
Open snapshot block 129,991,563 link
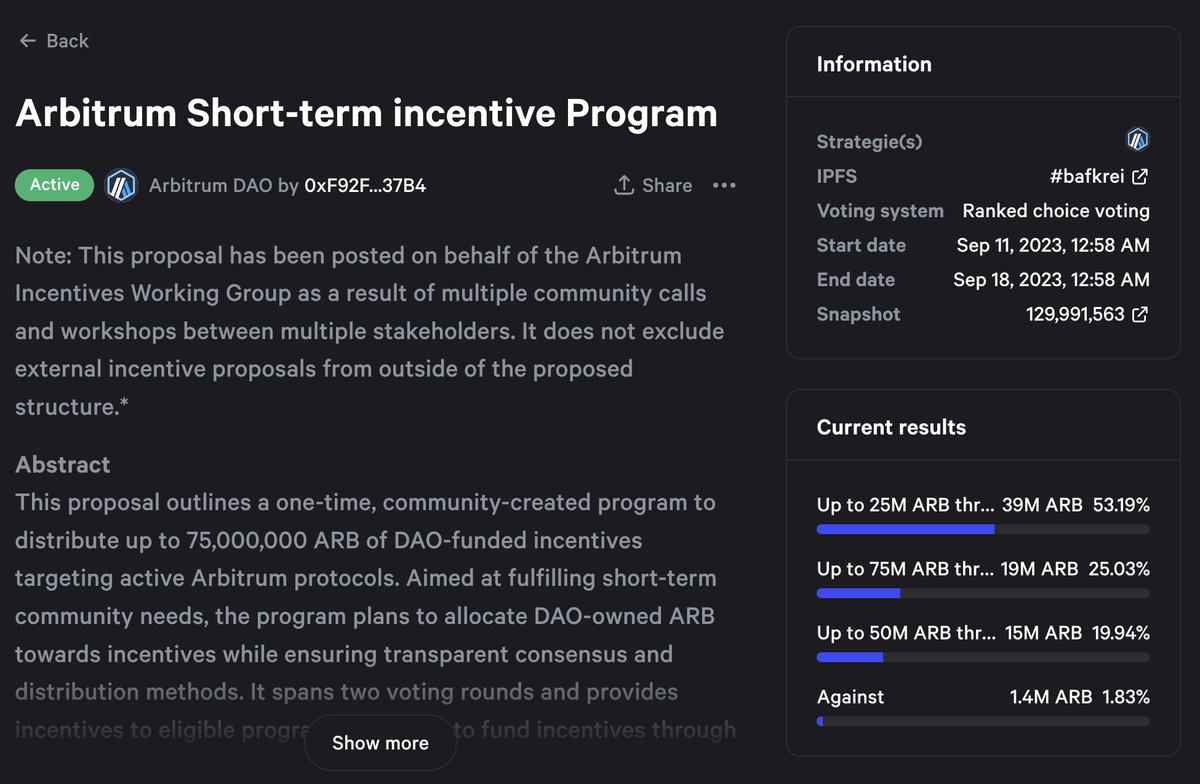(x=1075, y=314)
